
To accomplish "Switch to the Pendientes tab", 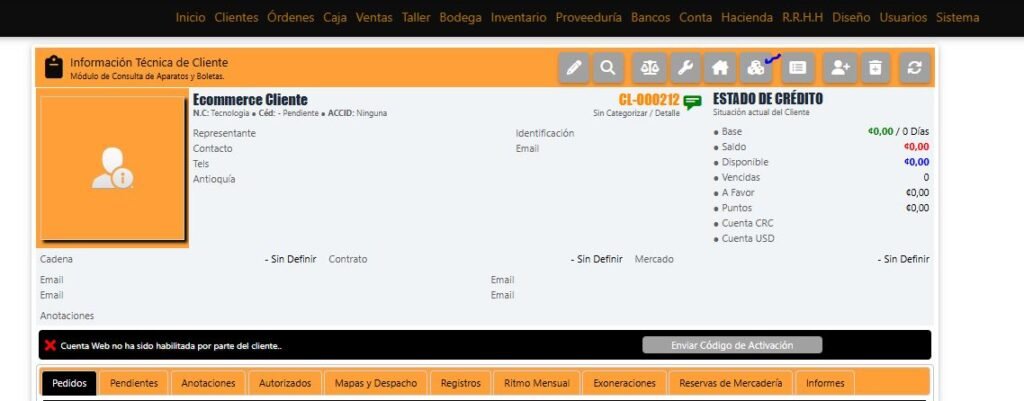I will pos(134,383).
